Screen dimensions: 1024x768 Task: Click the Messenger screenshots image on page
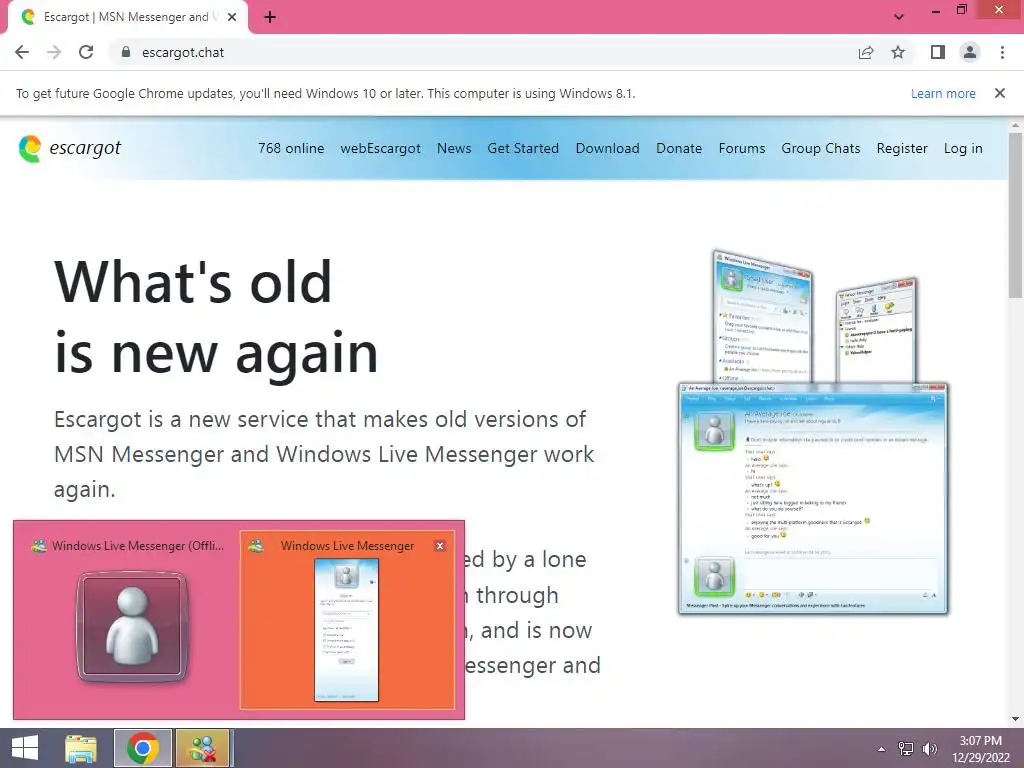814,432
